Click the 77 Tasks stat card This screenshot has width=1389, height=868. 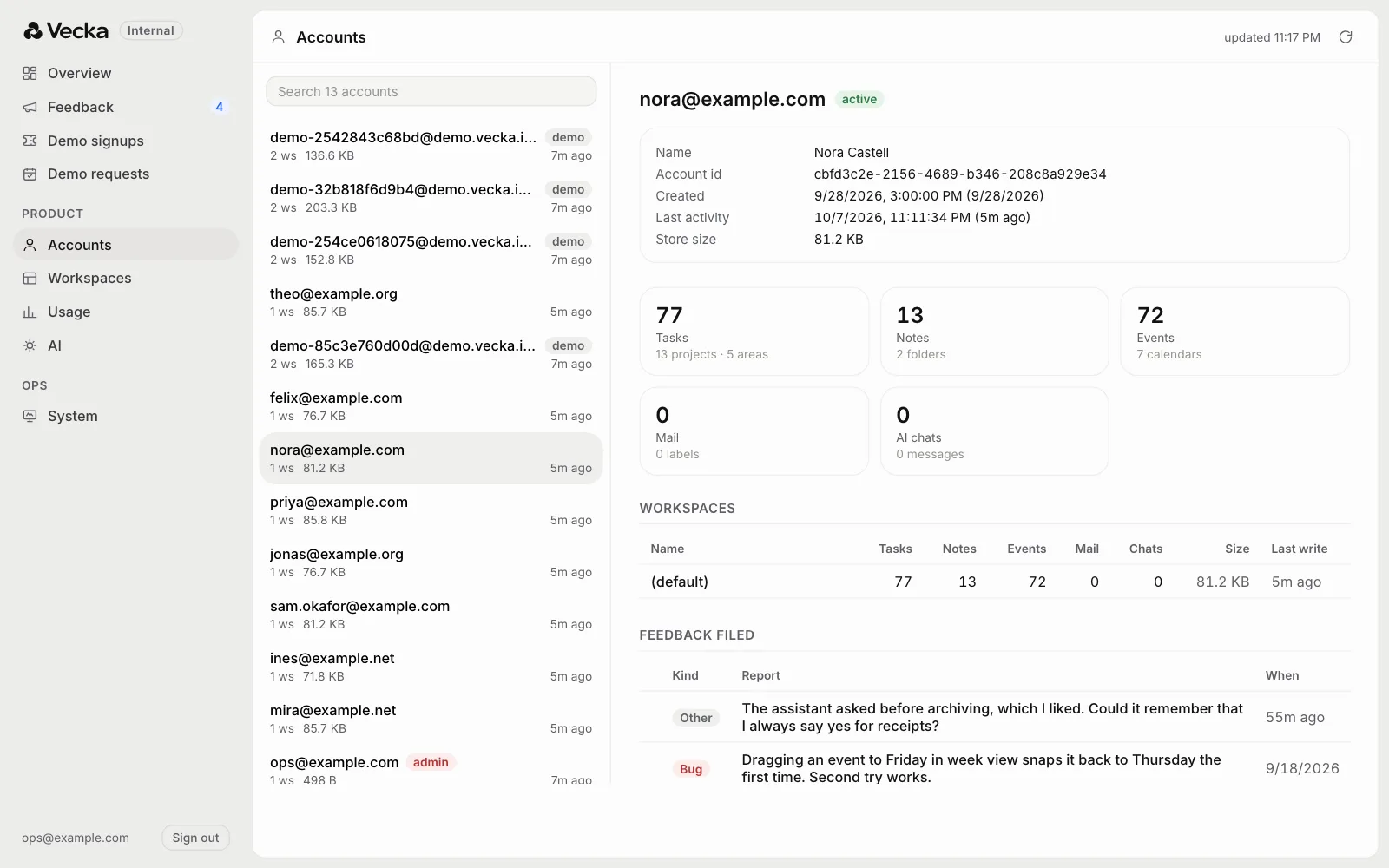point(754,332)
